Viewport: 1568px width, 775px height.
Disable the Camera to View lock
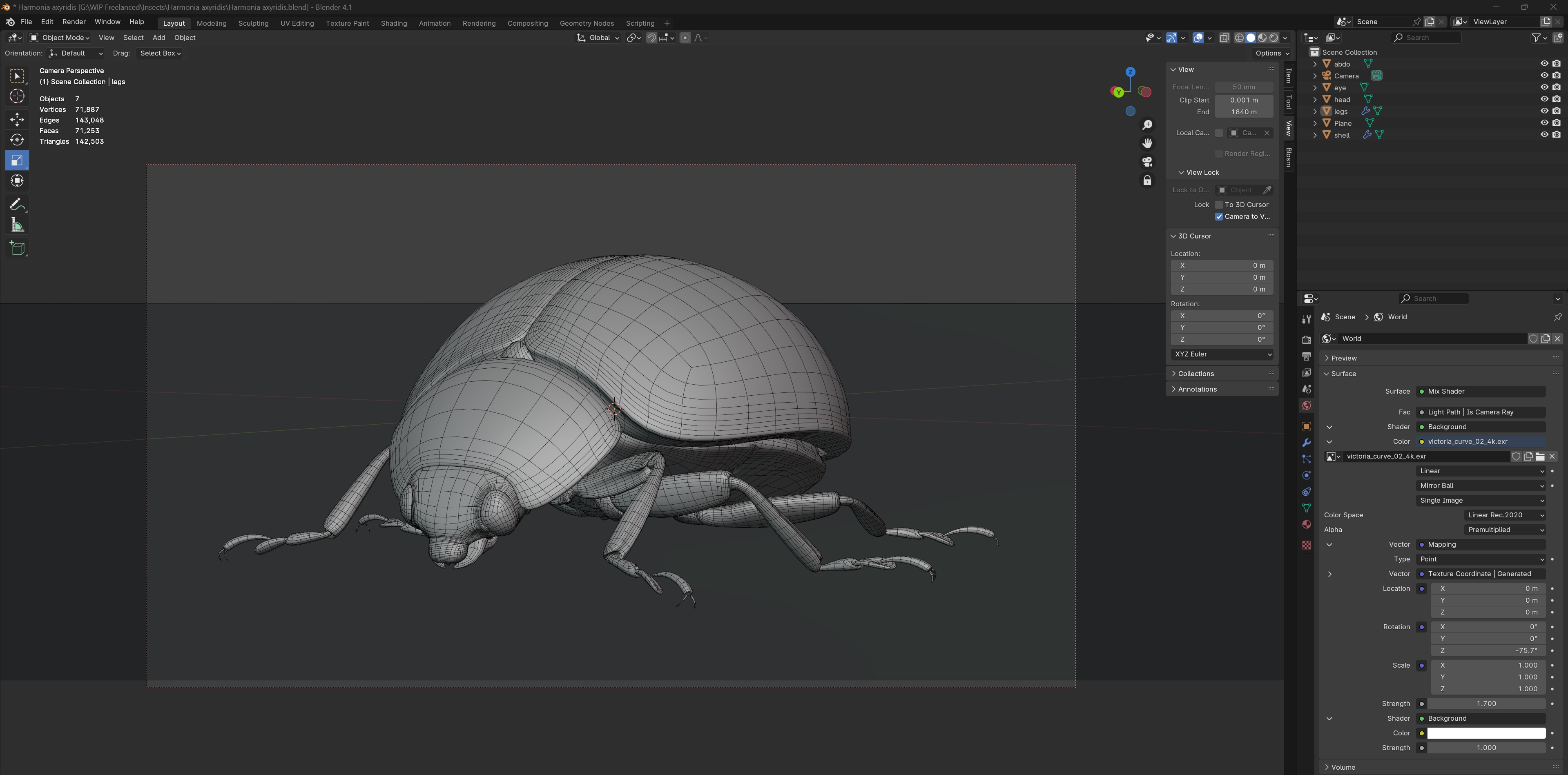[x=1219, y=216]
